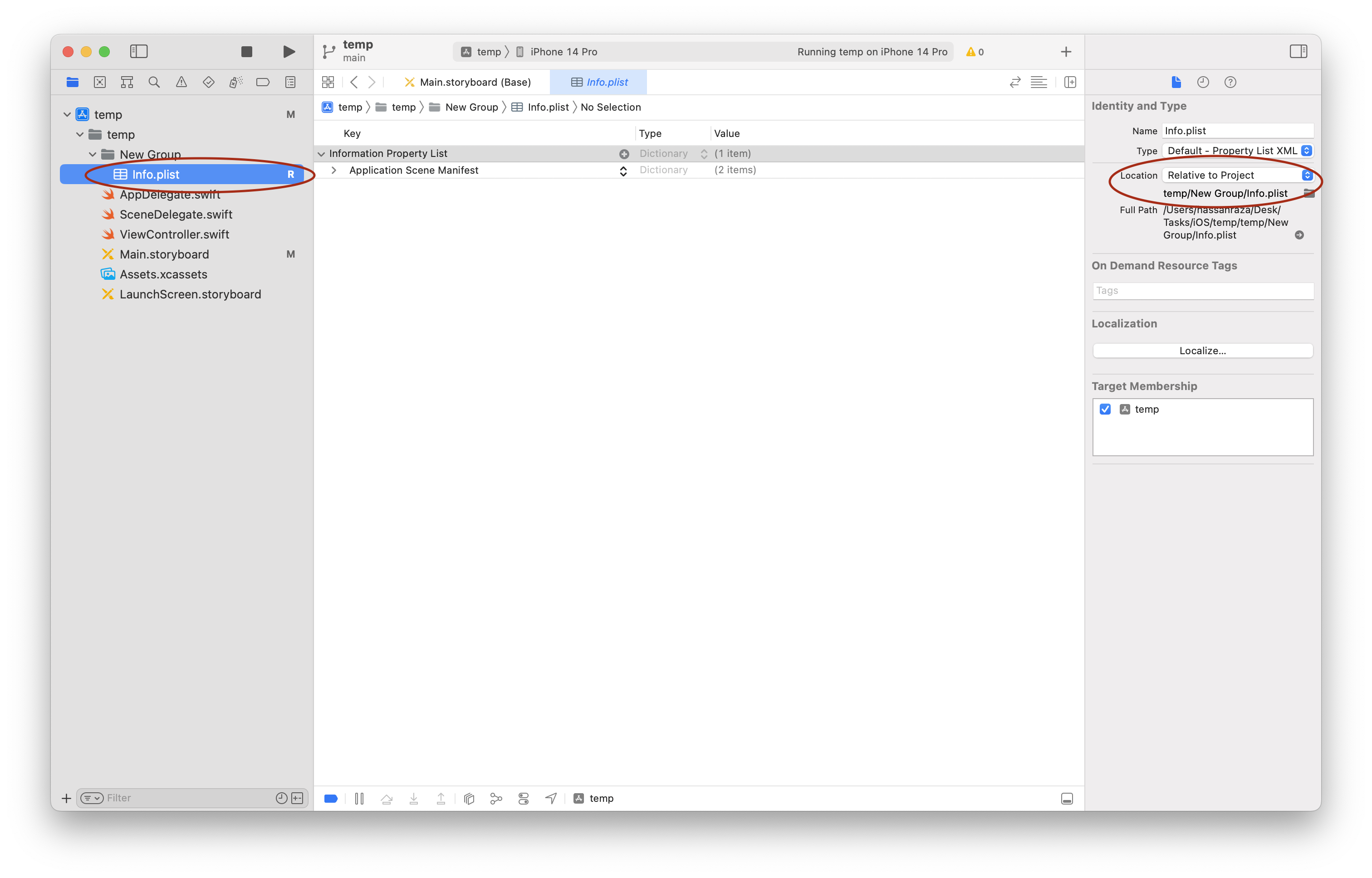This screenshot has height=878, width=1372.
Task: Click the iPhone 14 Pro destination
Action: (x=563, y=52)
